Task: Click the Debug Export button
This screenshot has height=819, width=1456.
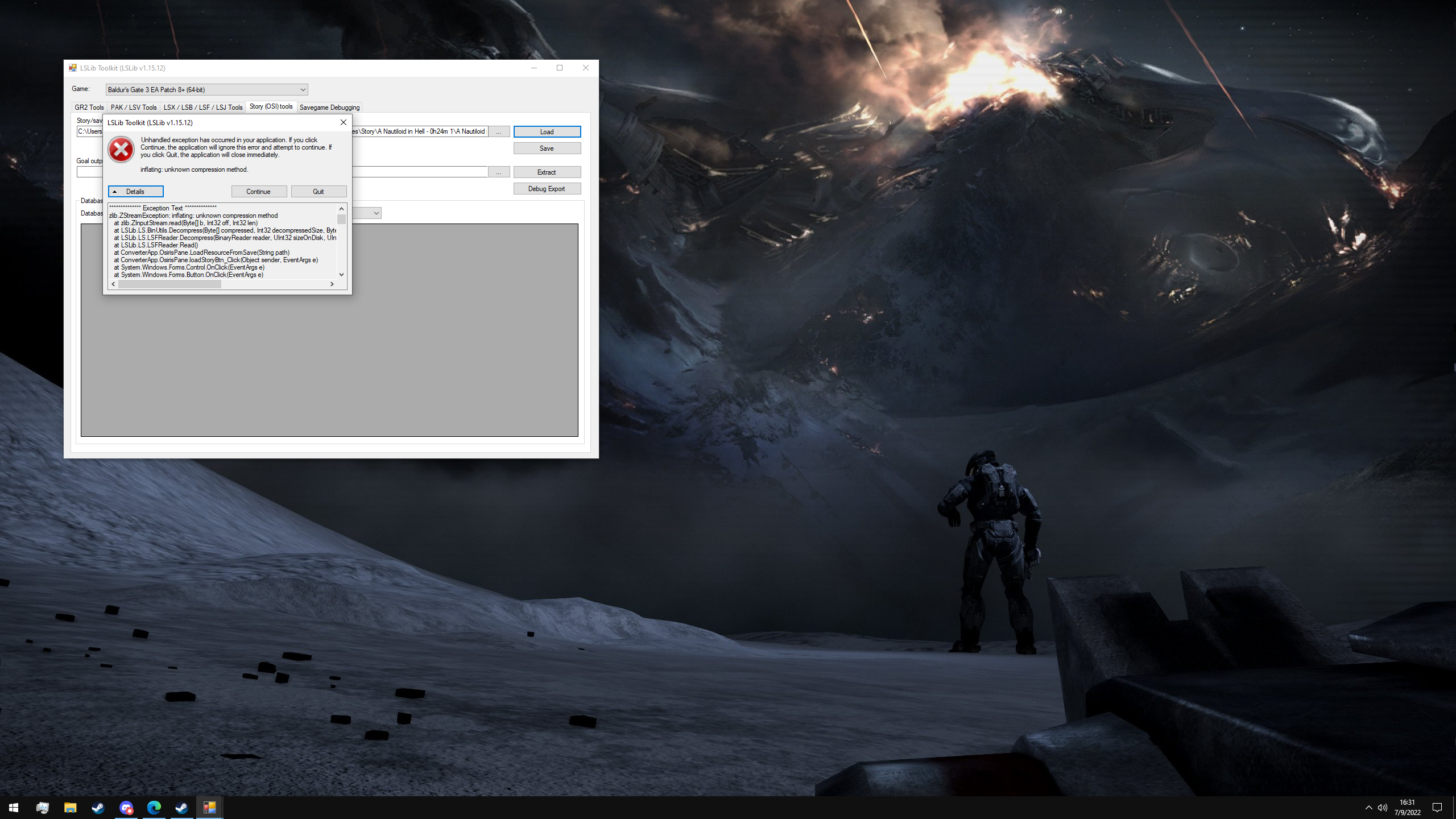Action: pos(547,189)
